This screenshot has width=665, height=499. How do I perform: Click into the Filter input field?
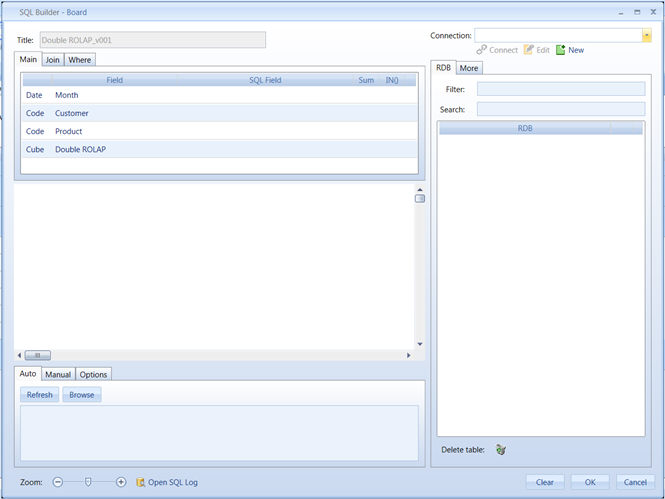(560, 90)
